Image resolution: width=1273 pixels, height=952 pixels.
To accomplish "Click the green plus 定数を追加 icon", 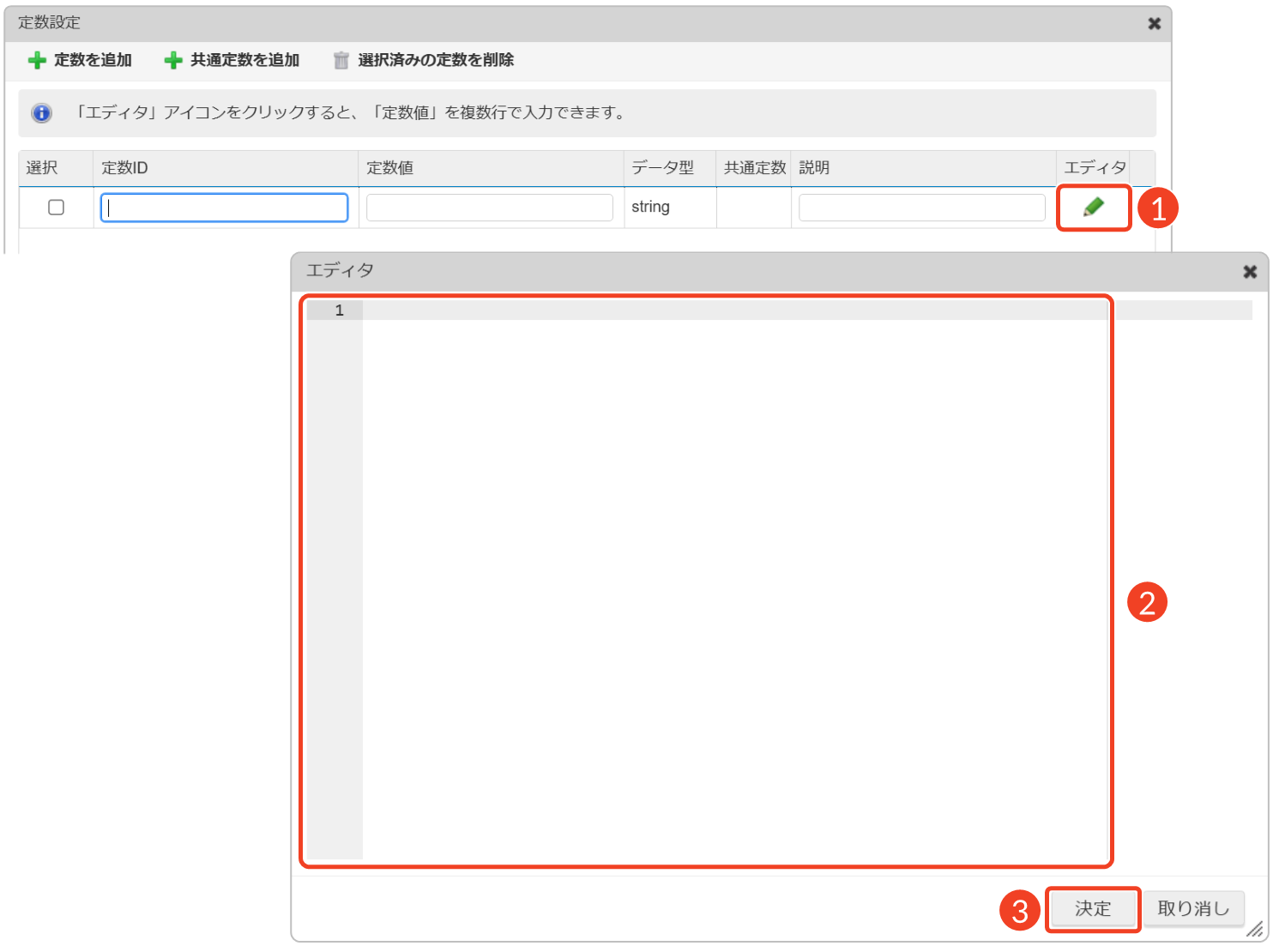I will tap(37, 60).
